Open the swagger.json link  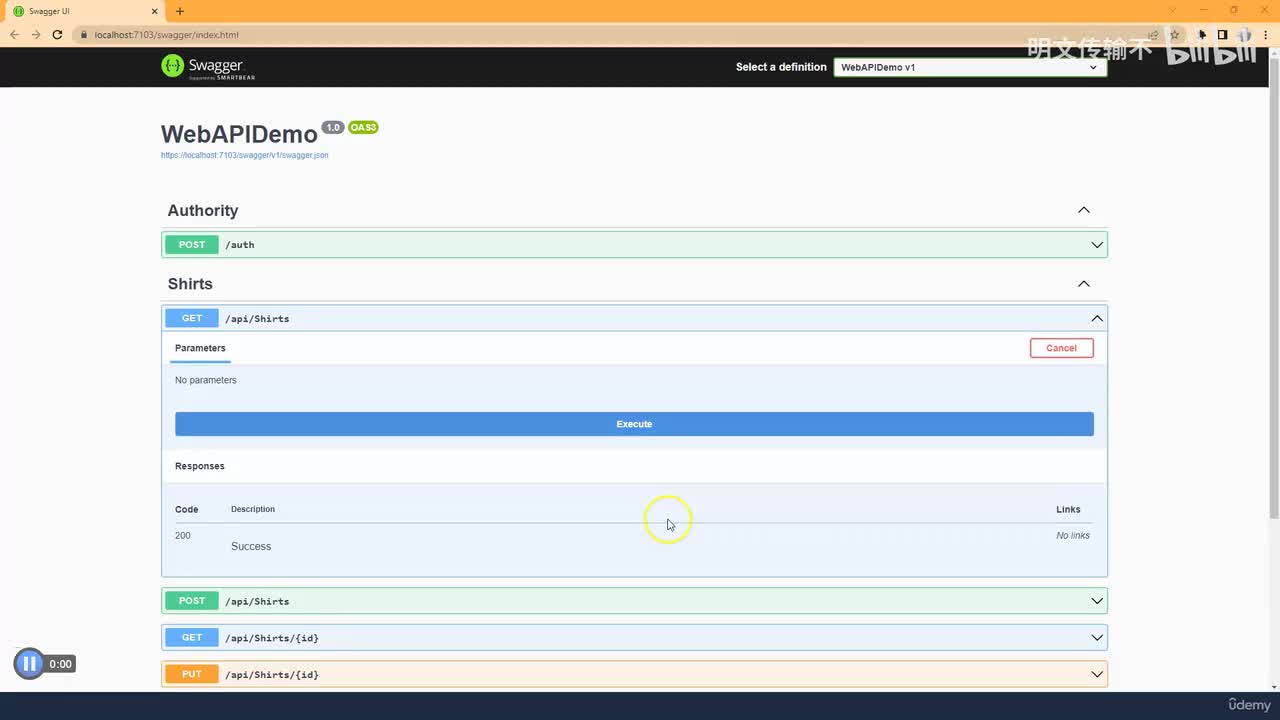tap(245, 156)
